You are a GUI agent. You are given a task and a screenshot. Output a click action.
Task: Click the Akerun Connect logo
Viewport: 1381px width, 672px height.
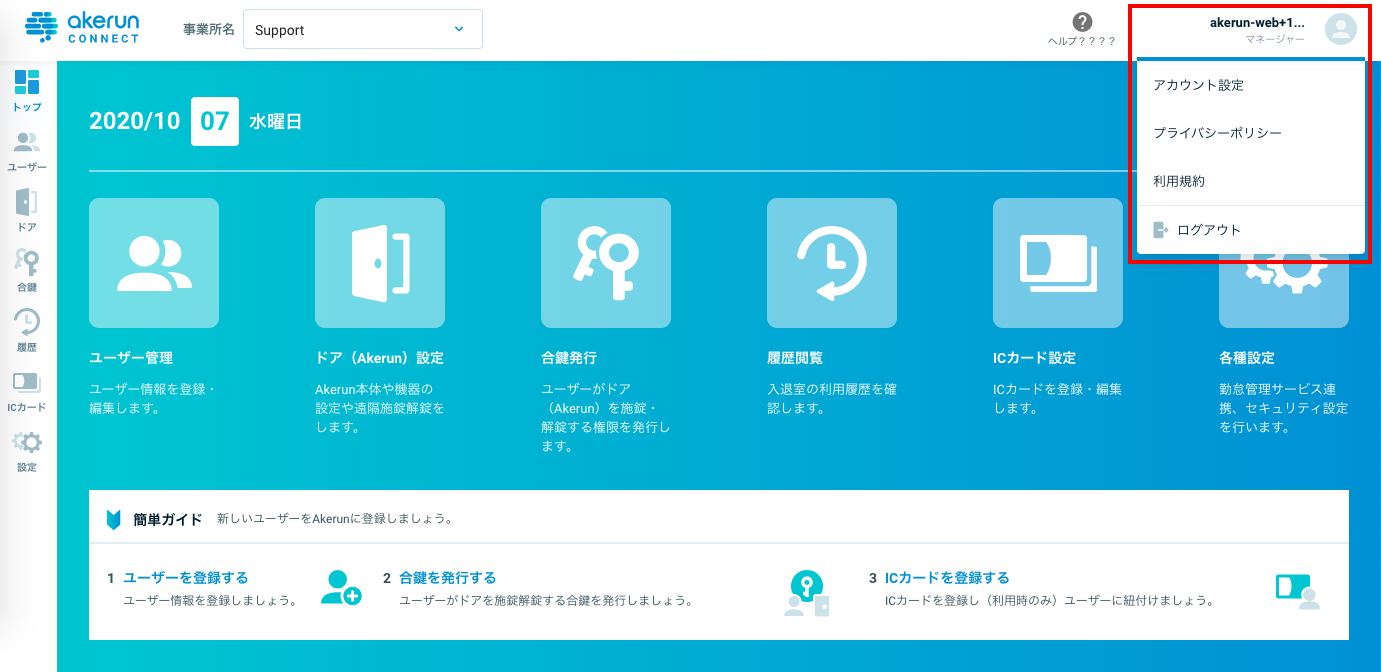click(x=82, y=29)
